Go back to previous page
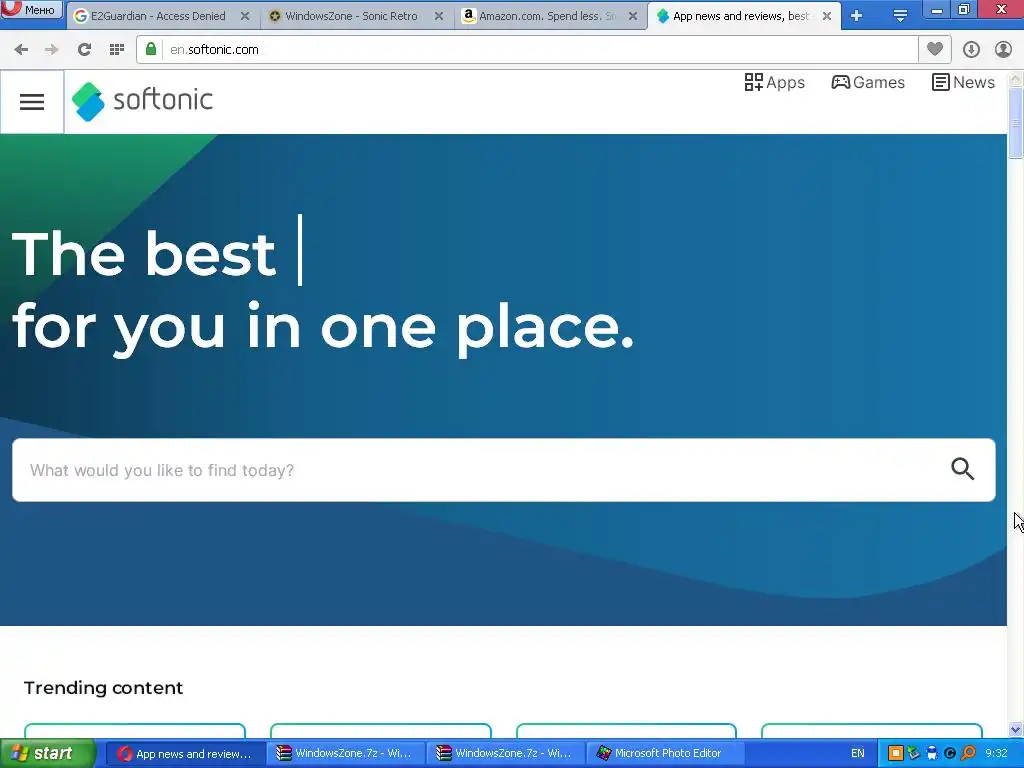Image resolution: width=1024 pixels, height=768 pixels. tap(21, 50)
